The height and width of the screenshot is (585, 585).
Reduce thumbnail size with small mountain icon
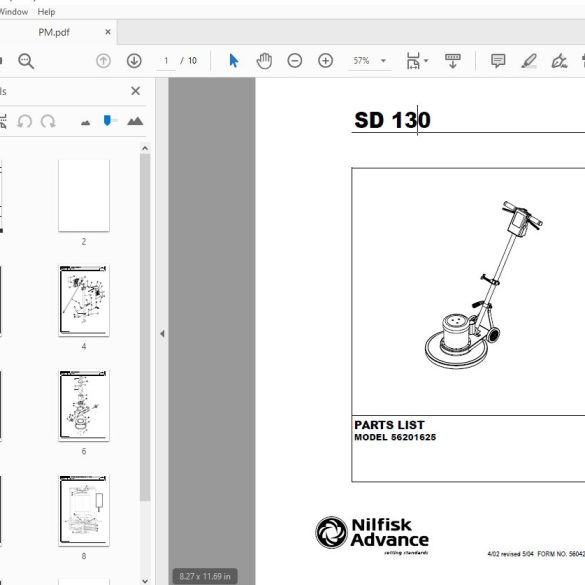click(85, 122)
